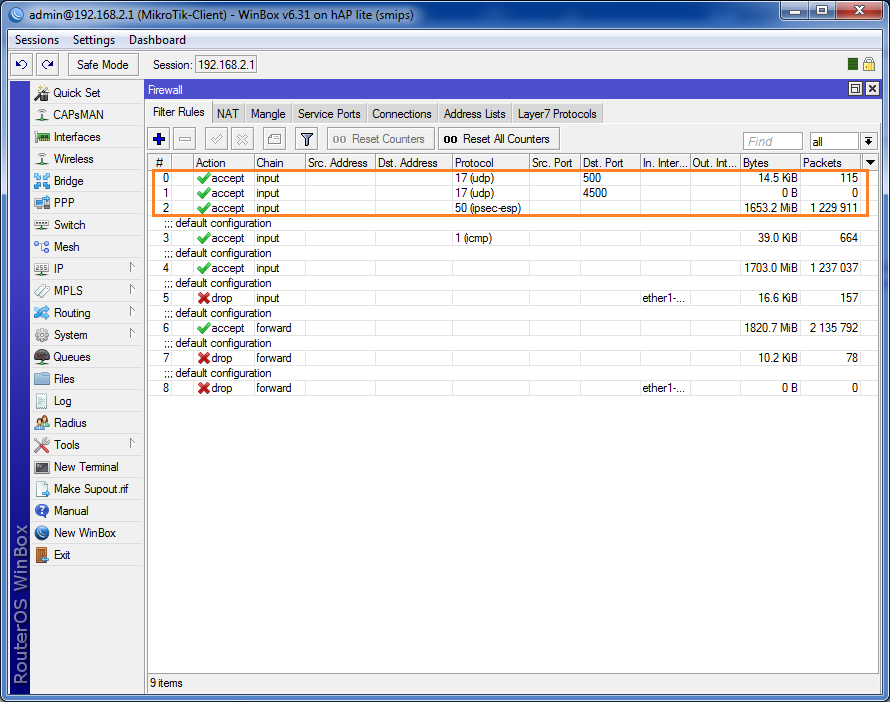Click the padlock icon at top right

click(x=869, y=64)
